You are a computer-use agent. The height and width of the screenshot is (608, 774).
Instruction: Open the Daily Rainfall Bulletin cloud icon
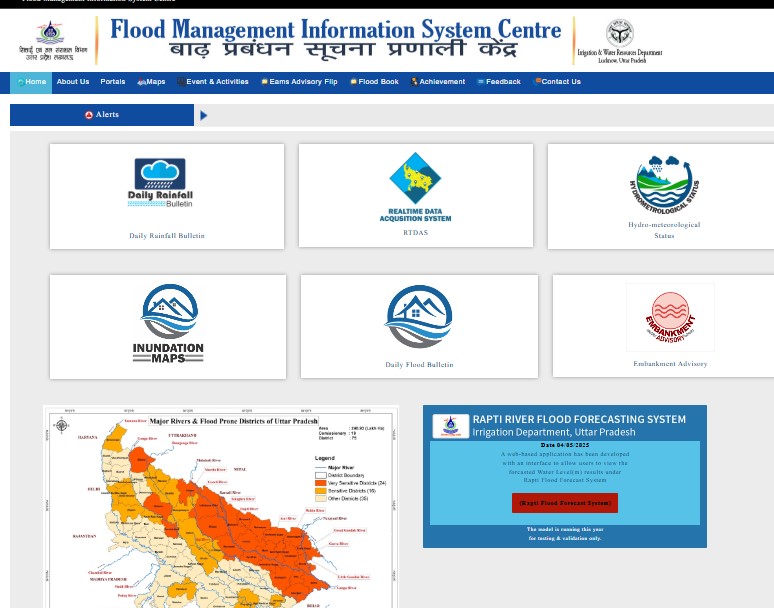tap(160, 183)
